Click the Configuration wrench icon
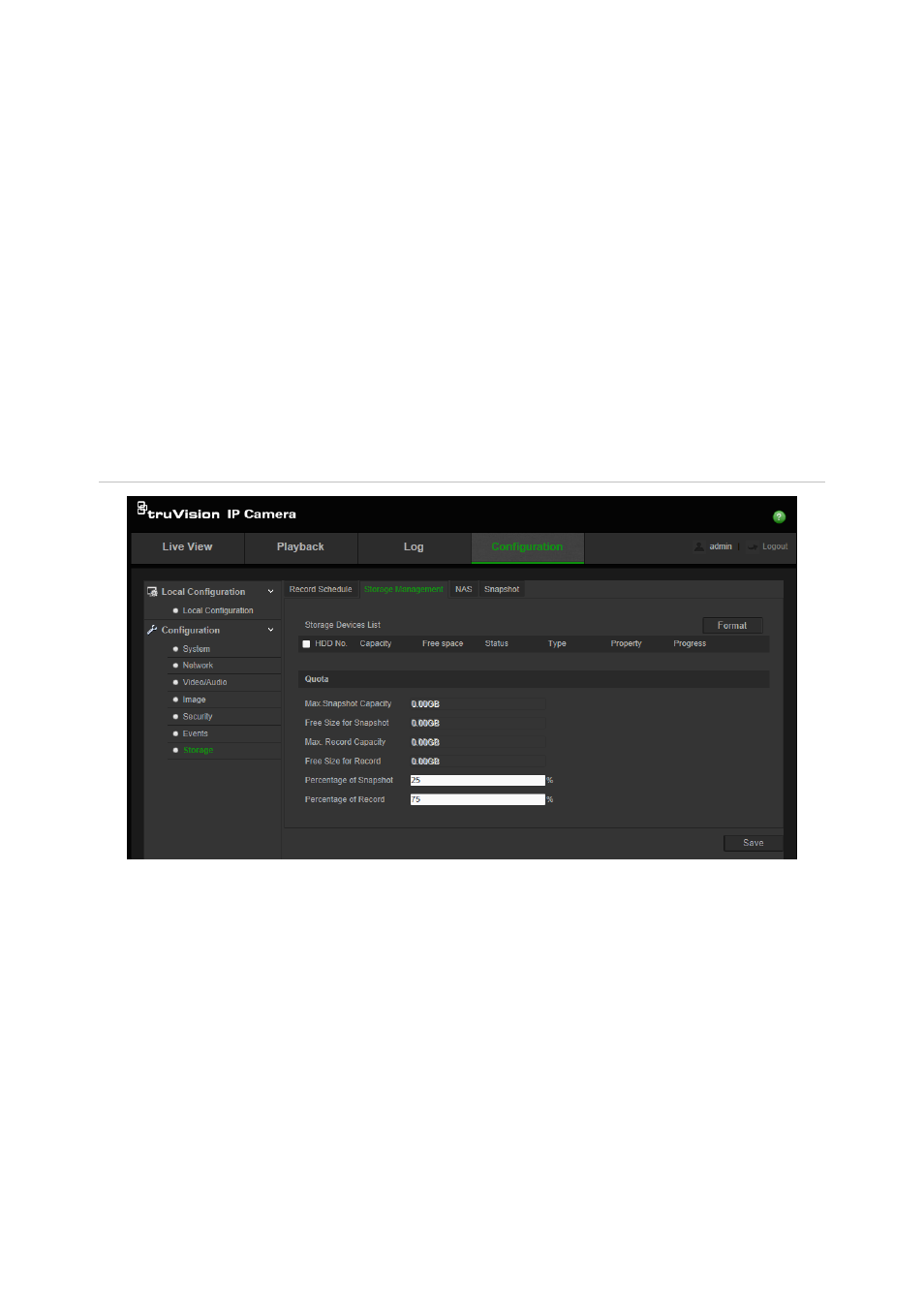 pos(152,630)
